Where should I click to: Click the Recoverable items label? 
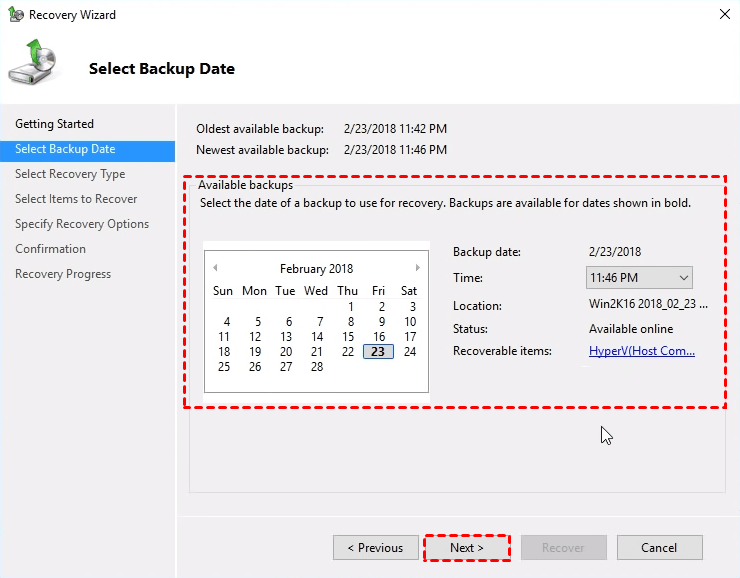click(x=502, y=351)
